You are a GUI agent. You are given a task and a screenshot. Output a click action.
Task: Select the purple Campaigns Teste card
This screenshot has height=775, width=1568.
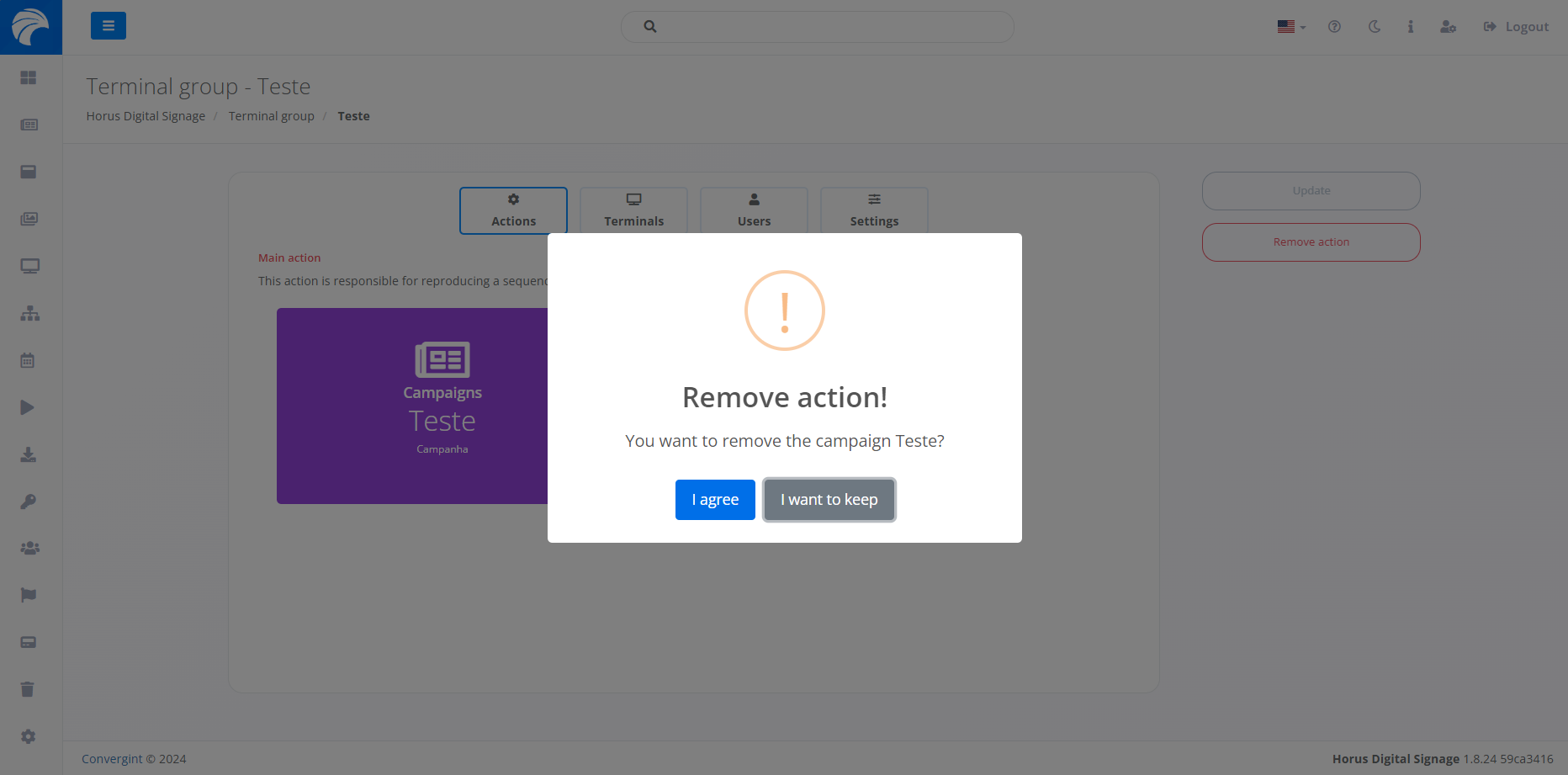(x=412, y=406)
